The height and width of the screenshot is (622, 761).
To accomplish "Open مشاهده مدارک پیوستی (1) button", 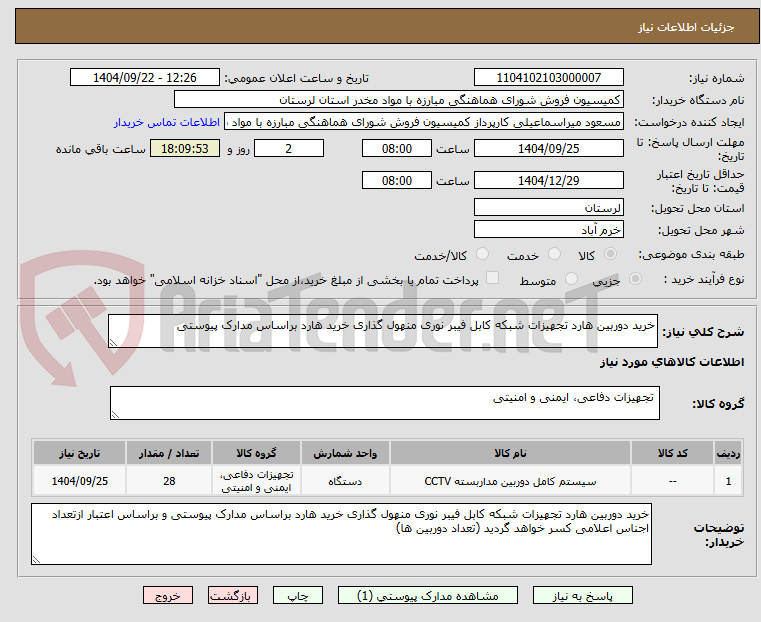I will 428,595.
